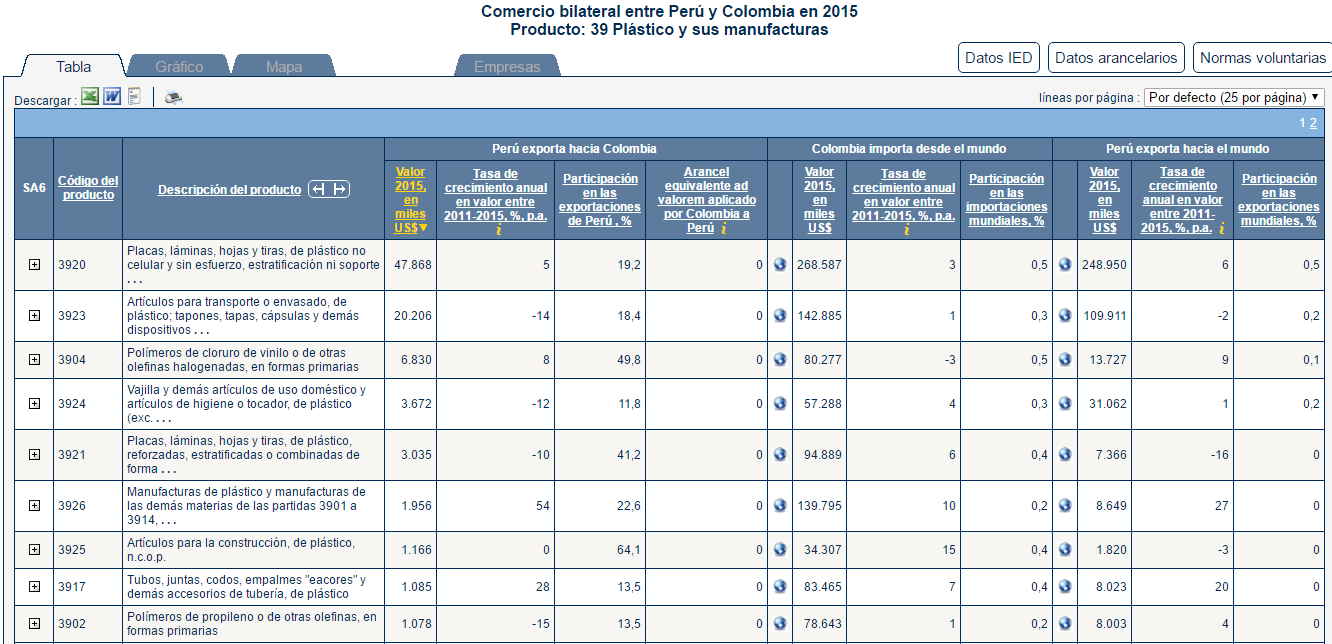Download the table as an Excel file

point(90,97)
